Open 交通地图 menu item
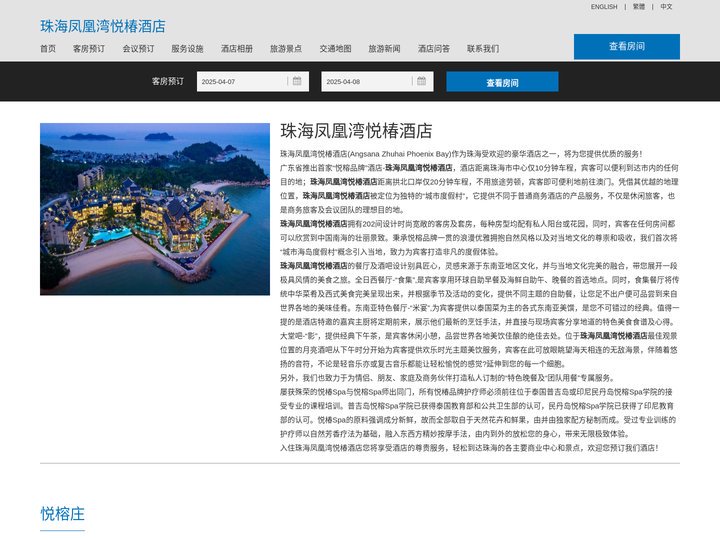The image size is (720, 540). pos(335,49)
